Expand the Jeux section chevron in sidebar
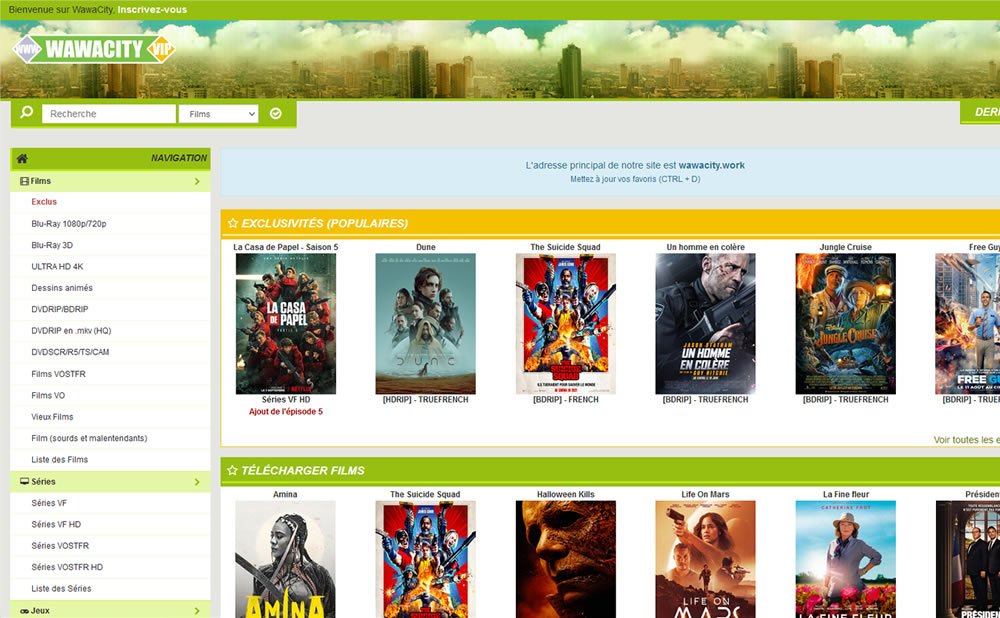Screen dimensions: 1000x618 pyautogui.click(x=197, y=610)
